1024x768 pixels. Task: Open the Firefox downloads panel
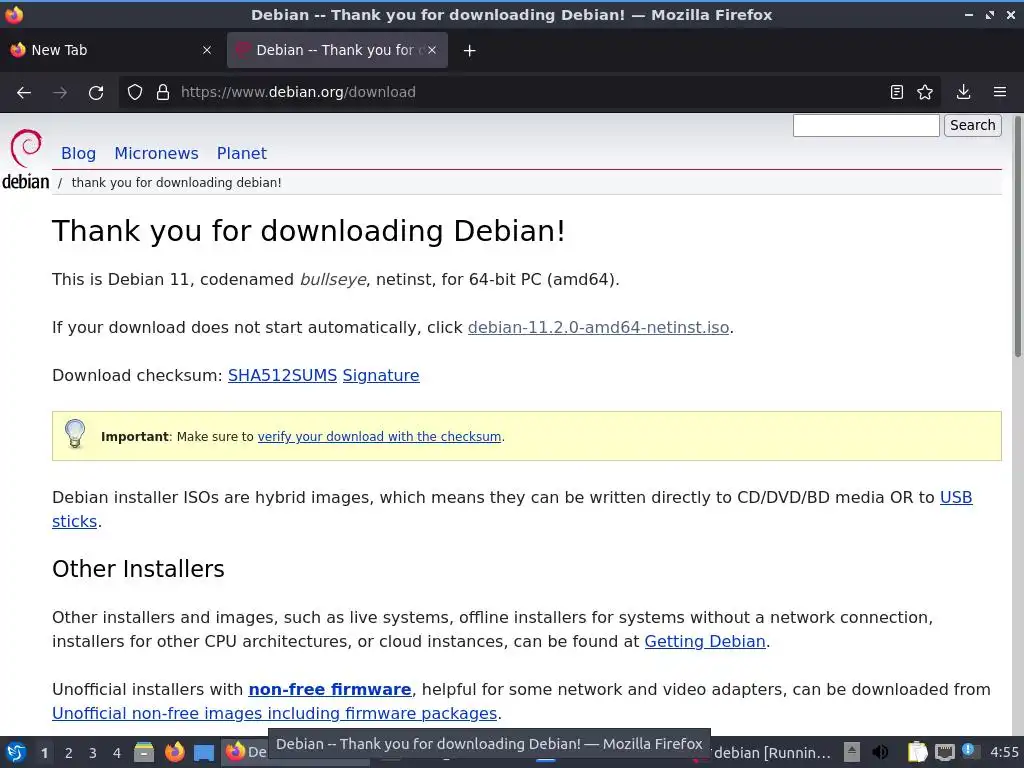pos(963,92)
